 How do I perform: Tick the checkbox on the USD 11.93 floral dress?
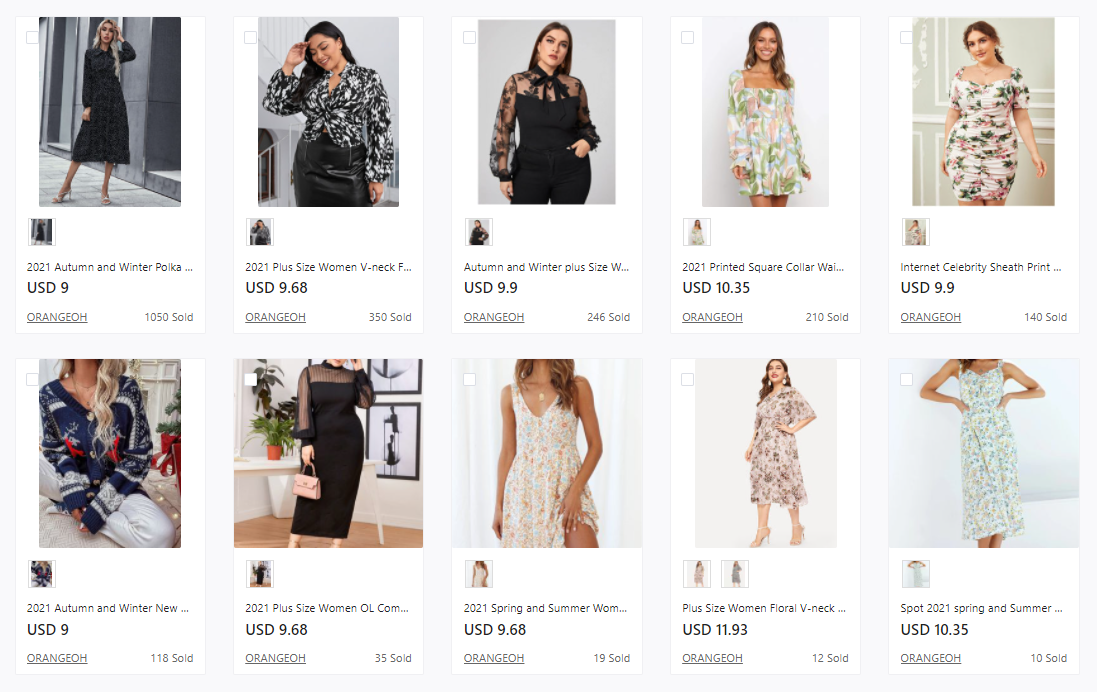[687, 379]
